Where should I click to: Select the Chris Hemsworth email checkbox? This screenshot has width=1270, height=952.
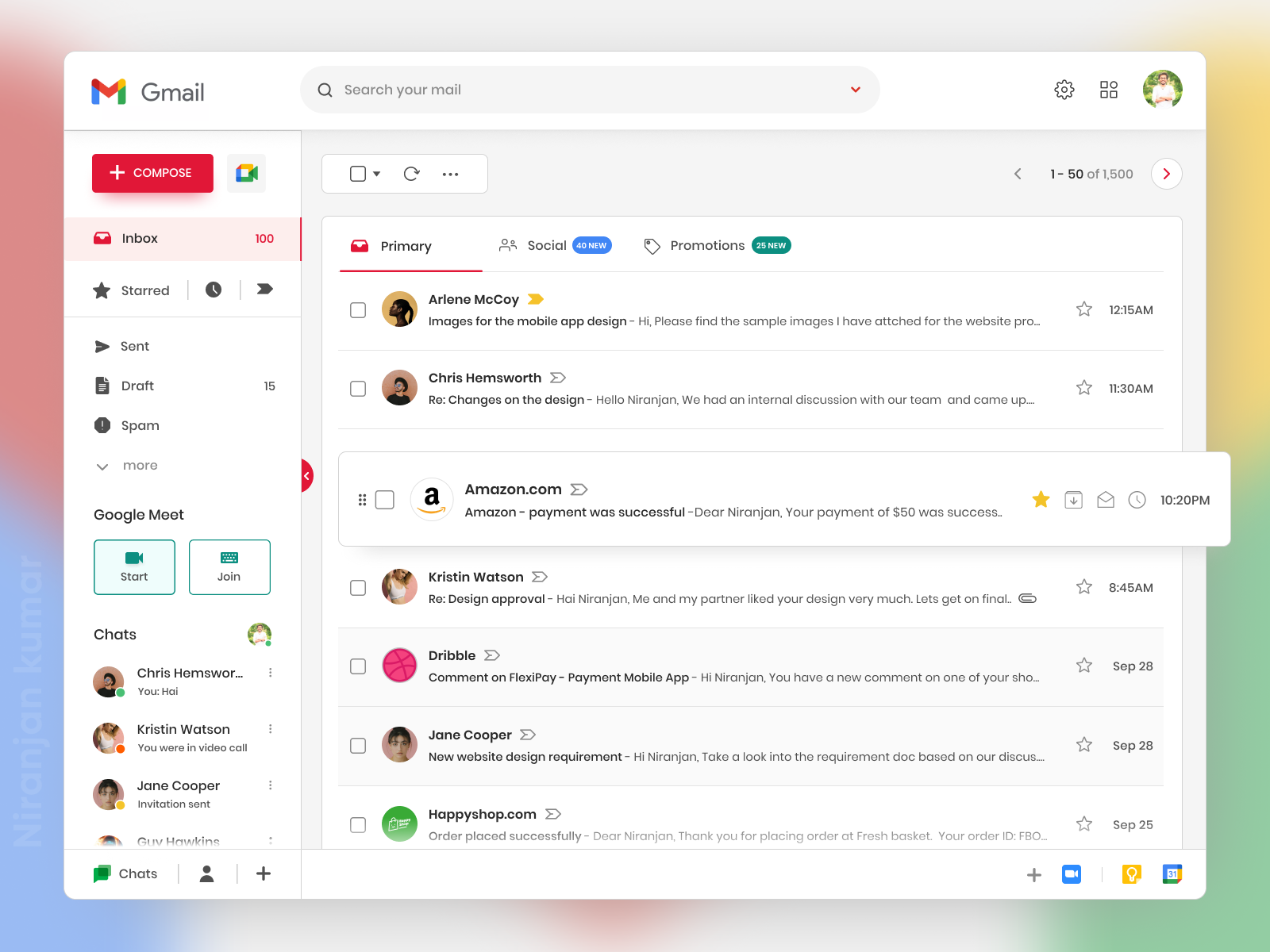pyautogui.click(x=358, y=389)
